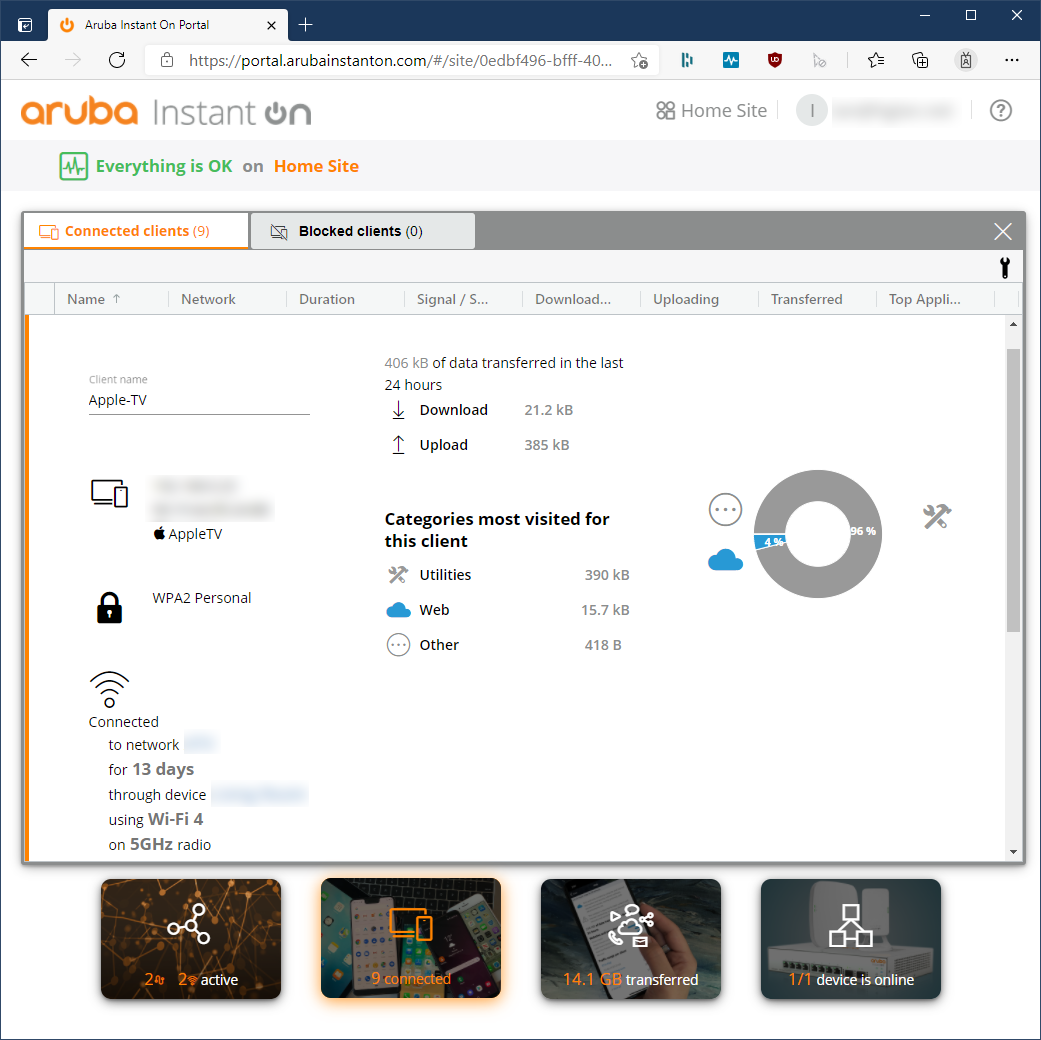Sort by Top Applications column header
1041x1040 pixels.
[x=924, y=299]
